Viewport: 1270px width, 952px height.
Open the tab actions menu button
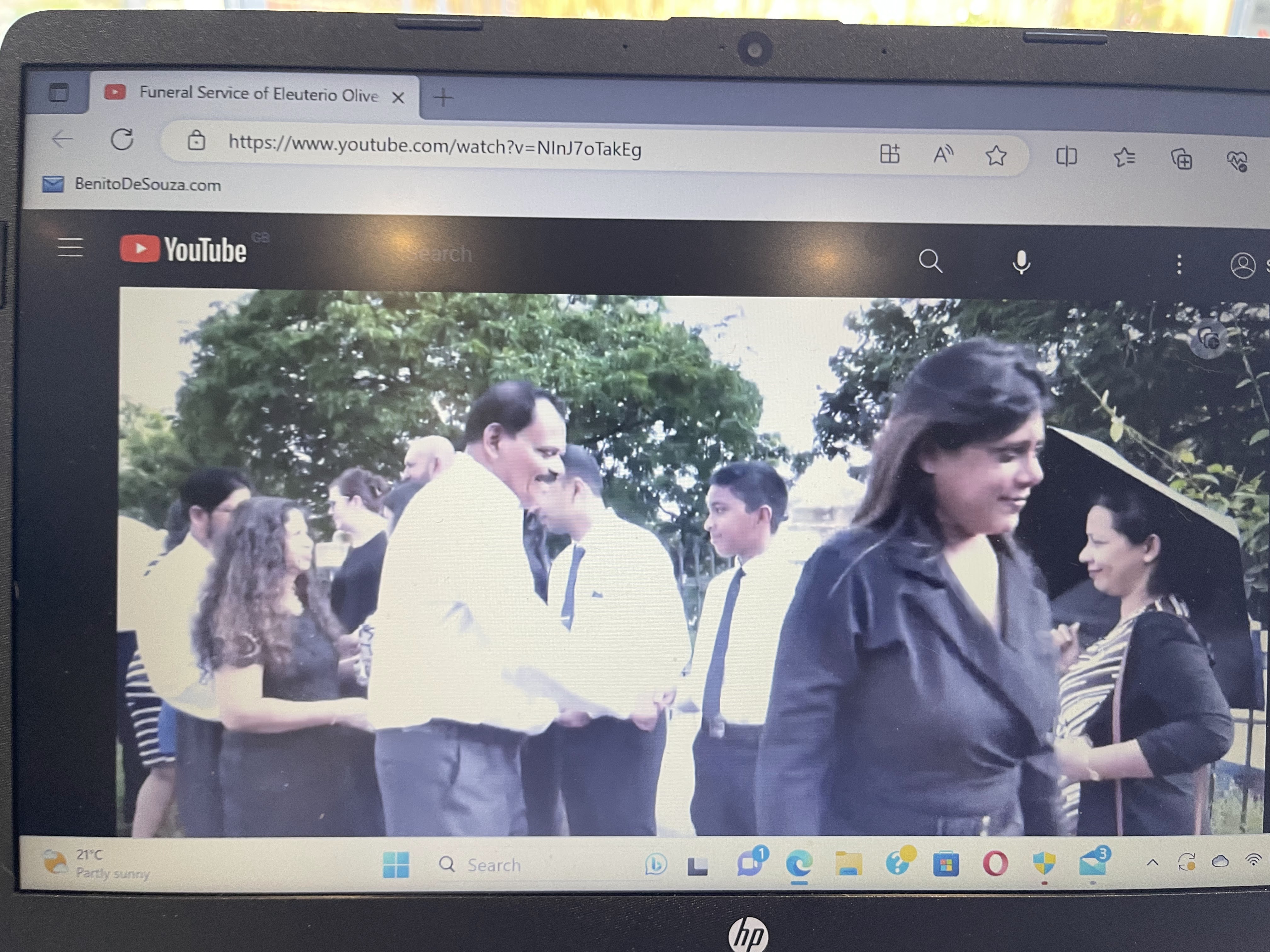[x=59, y=92]
